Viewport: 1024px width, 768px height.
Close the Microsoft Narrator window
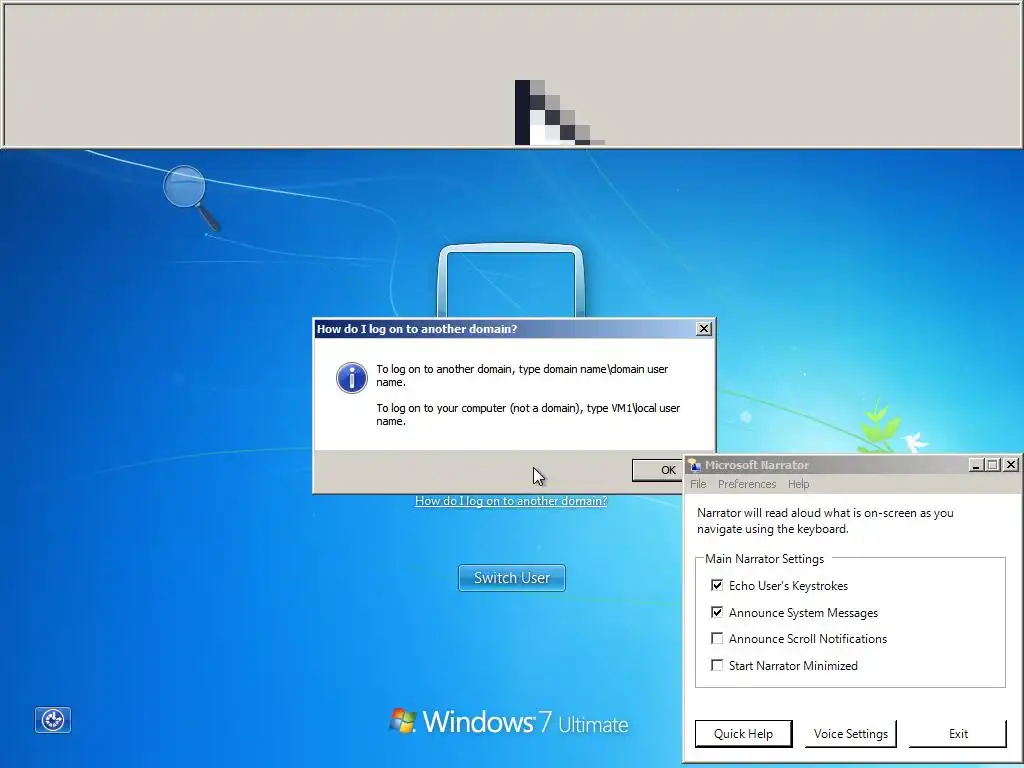pos(1010,465)
